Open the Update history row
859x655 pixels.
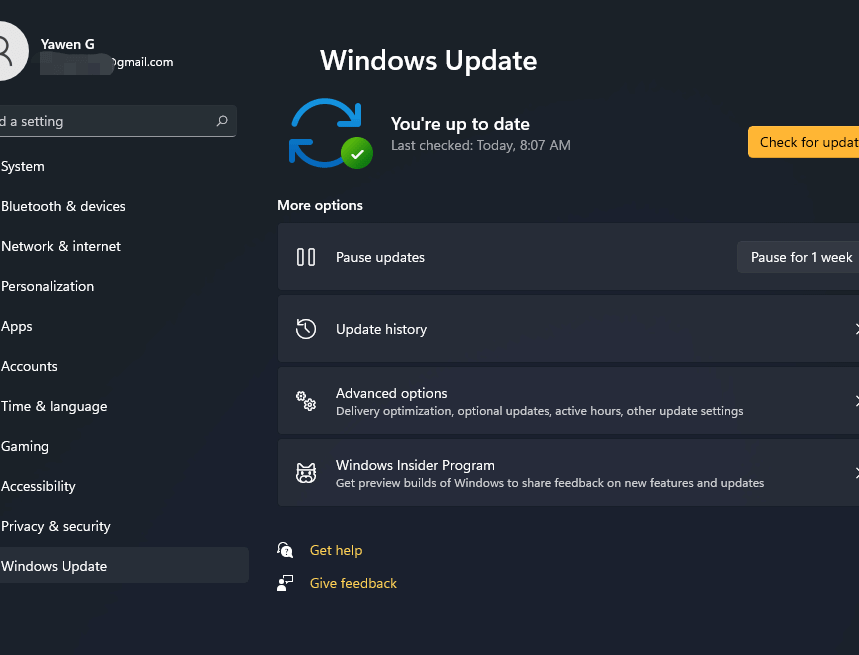568,329
